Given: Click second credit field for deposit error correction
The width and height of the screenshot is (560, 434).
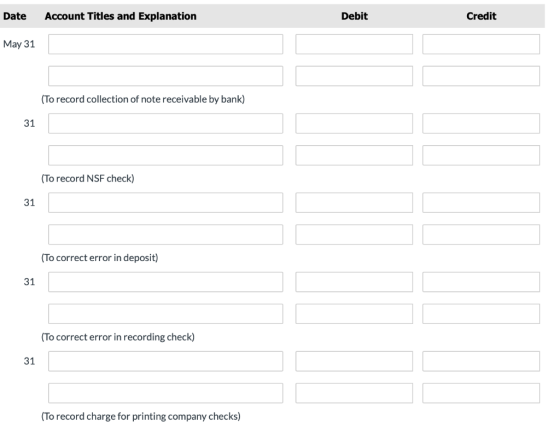Looking at the screenshot, I should pos(481,235).
